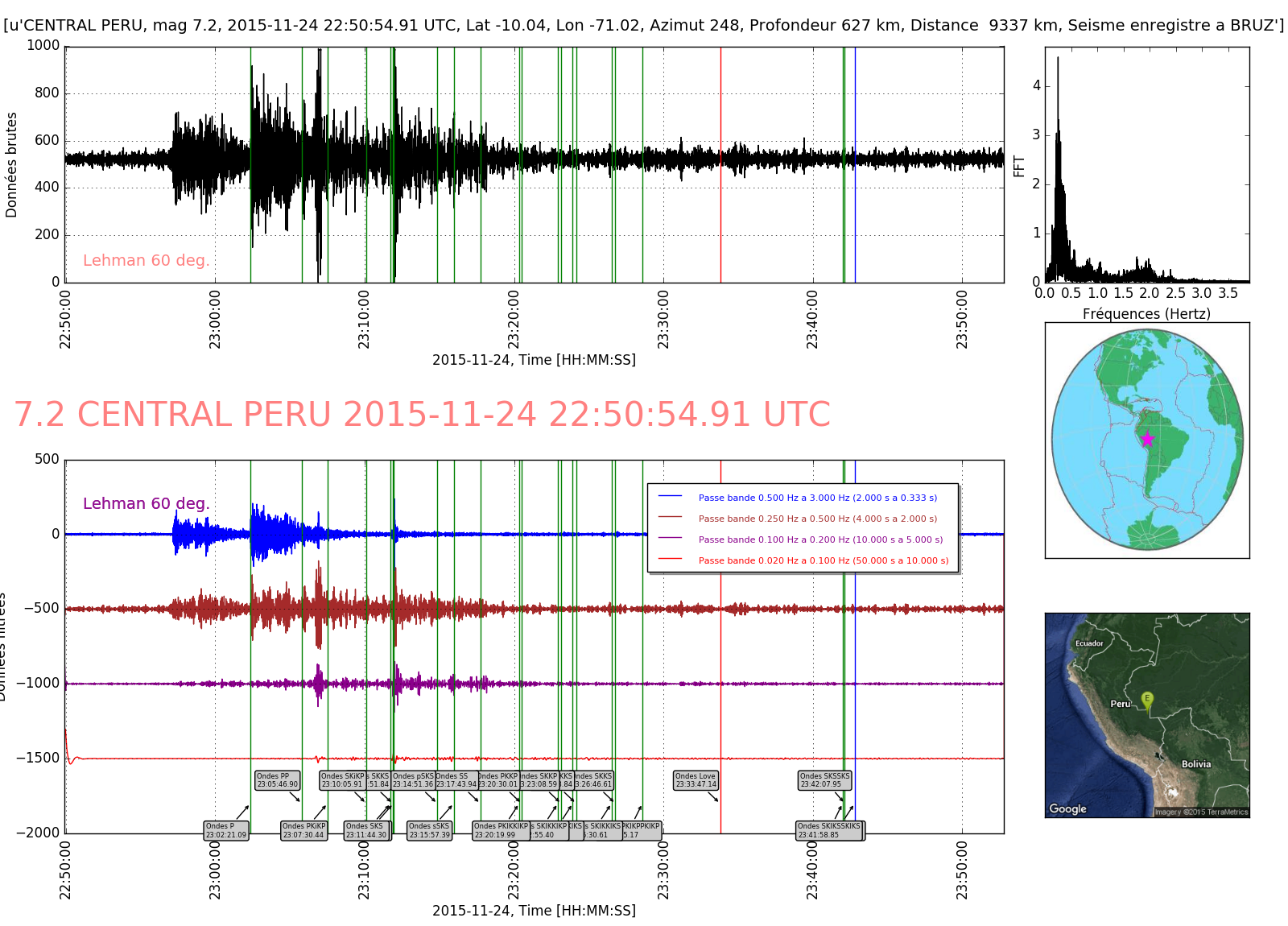Select the 'Ondes sSKS' arrival label
The width and height of the screenshot is (1288, 926).
[x=429, y=830]
